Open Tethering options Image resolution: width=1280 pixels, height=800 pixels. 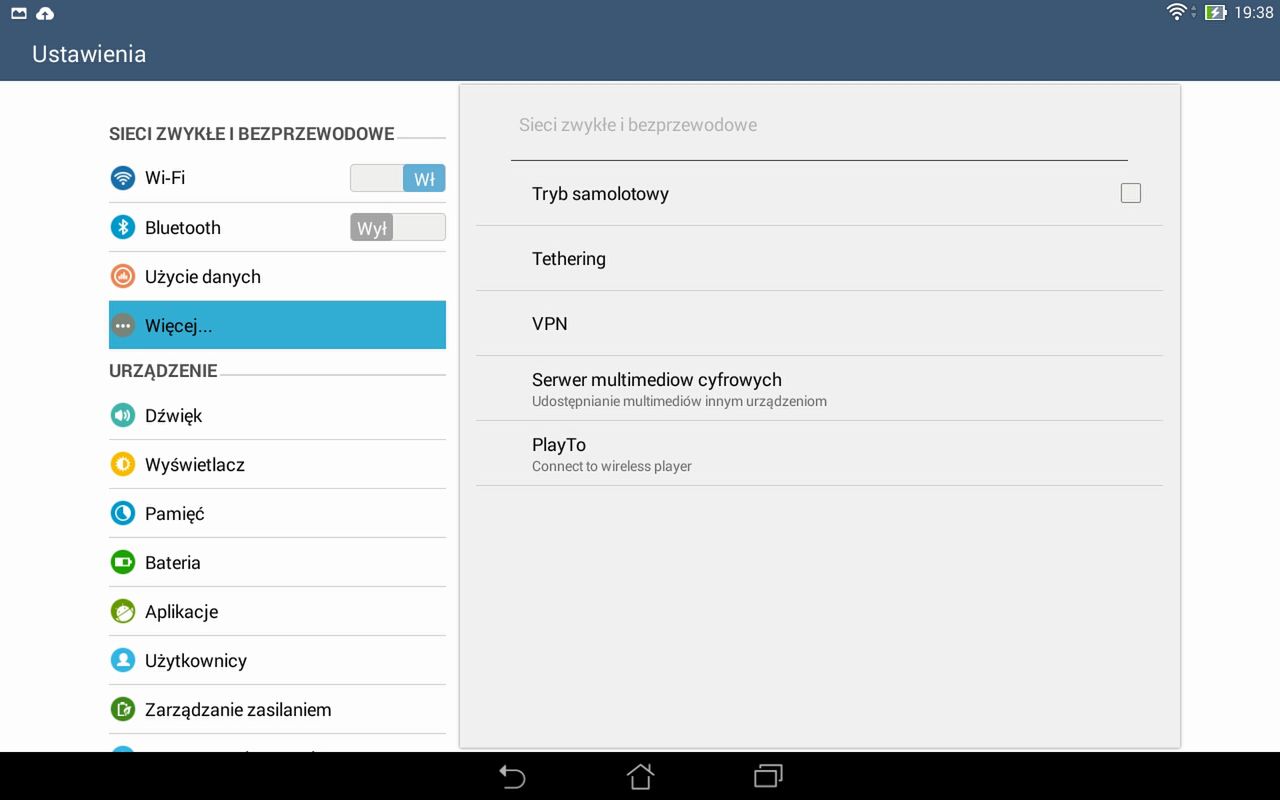point(819,258)
